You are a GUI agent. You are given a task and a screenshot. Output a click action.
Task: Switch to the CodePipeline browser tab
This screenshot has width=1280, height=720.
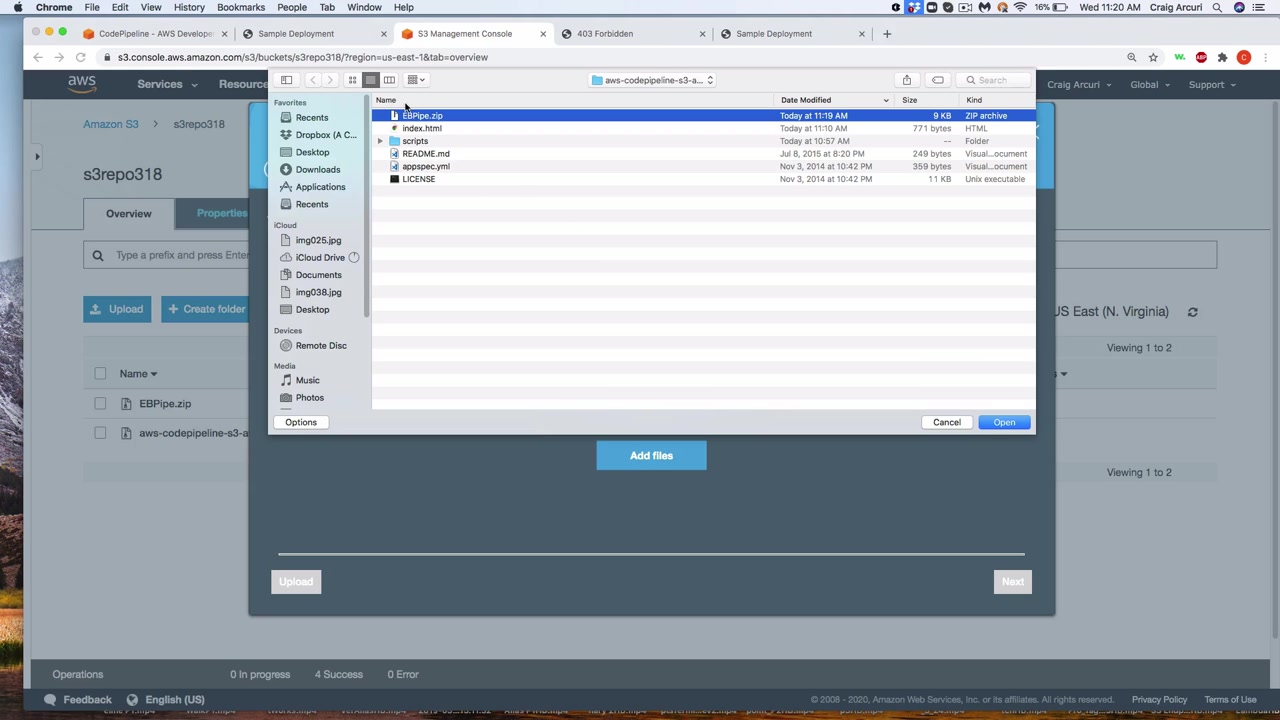pos(155,34)
